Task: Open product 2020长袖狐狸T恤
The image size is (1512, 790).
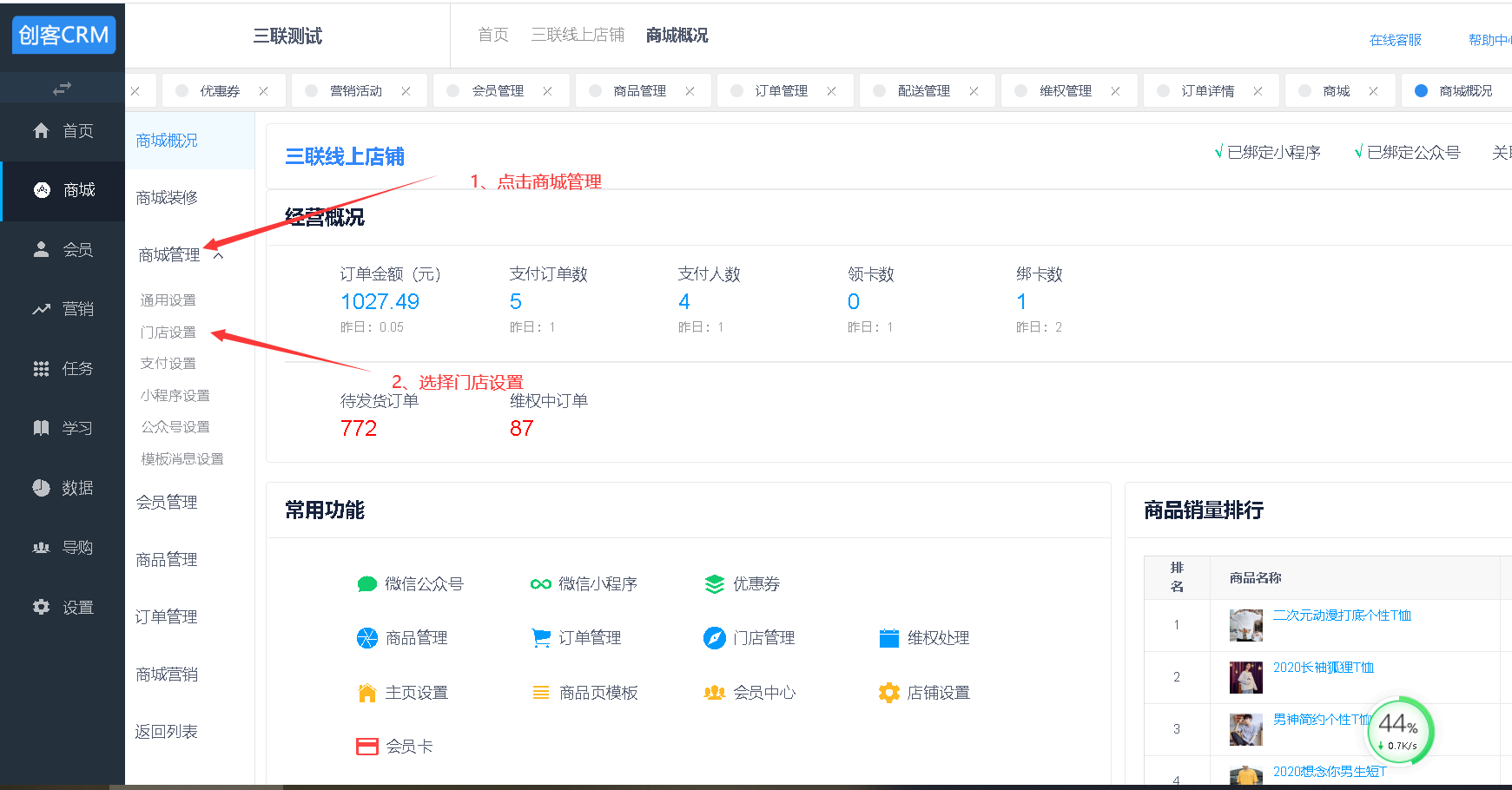Action: 1324,668
